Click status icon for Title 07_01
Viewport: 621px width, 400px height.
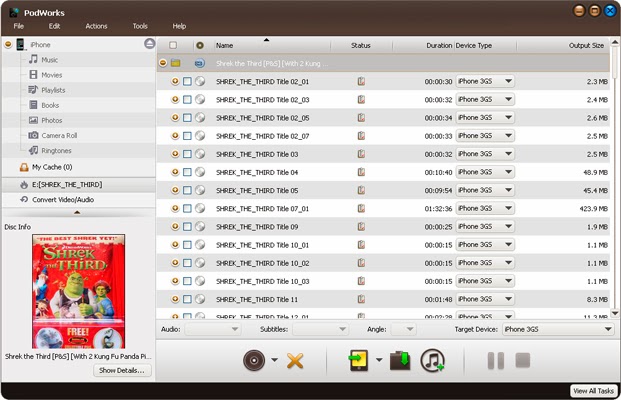361,208
